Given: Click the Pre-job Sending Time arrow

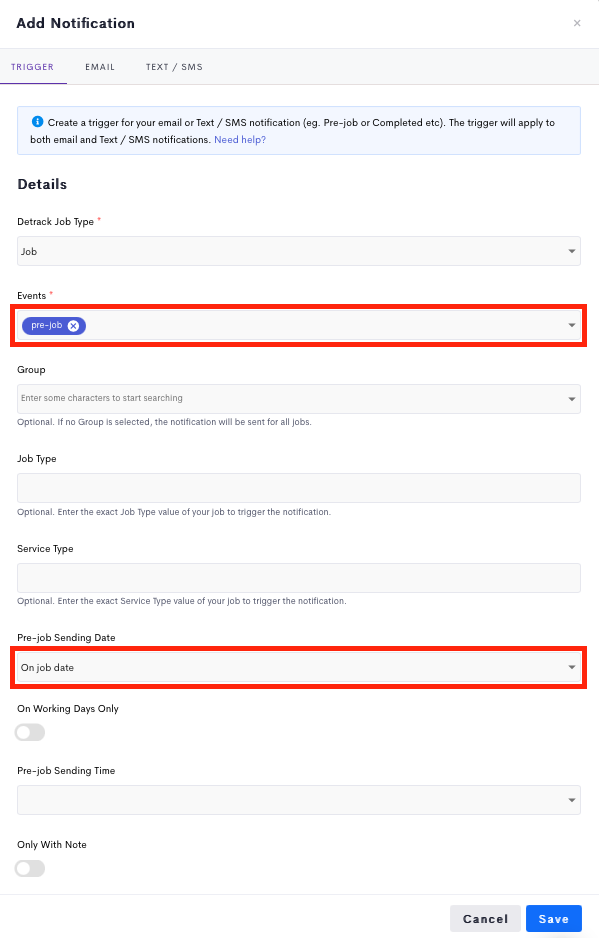Looking at the screenshot, I should click(571, 800).
